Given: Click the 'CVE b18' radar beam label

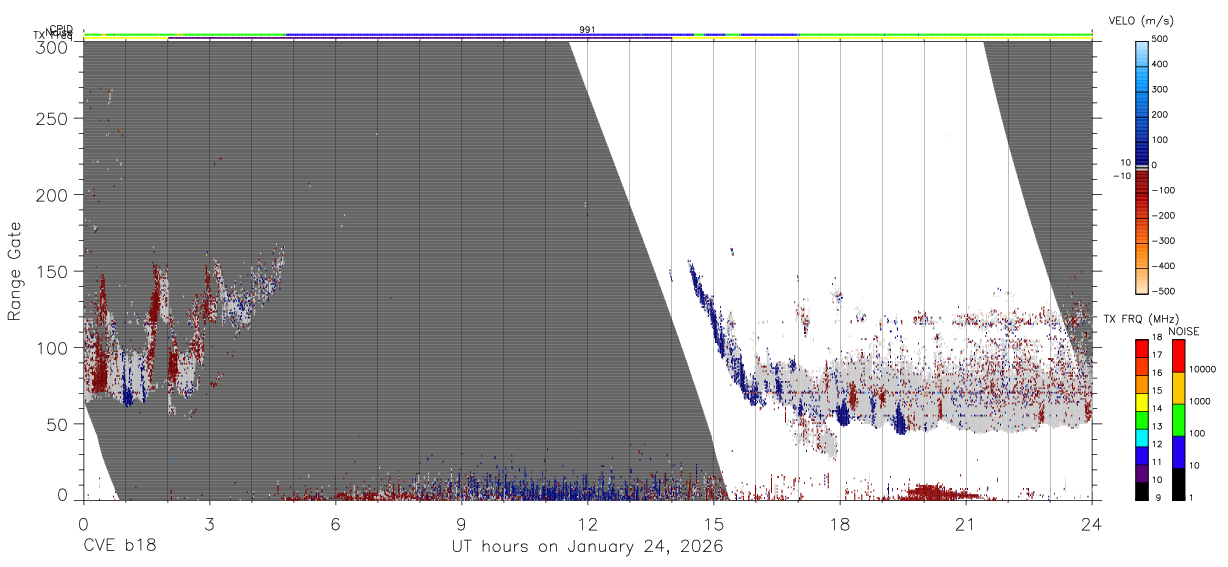Looking at the screenshot, I should pyautogui.click(x=119, y=547).
